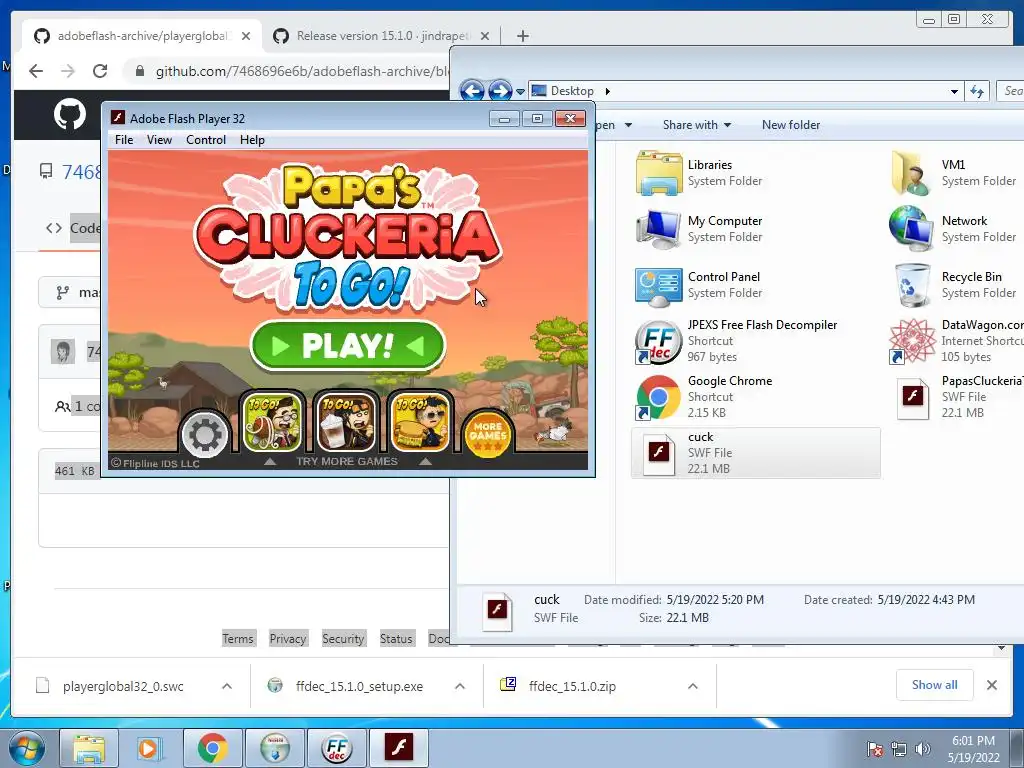
Task: Click the Terms footer link on GitHub
Action: (x=238, y=639)
